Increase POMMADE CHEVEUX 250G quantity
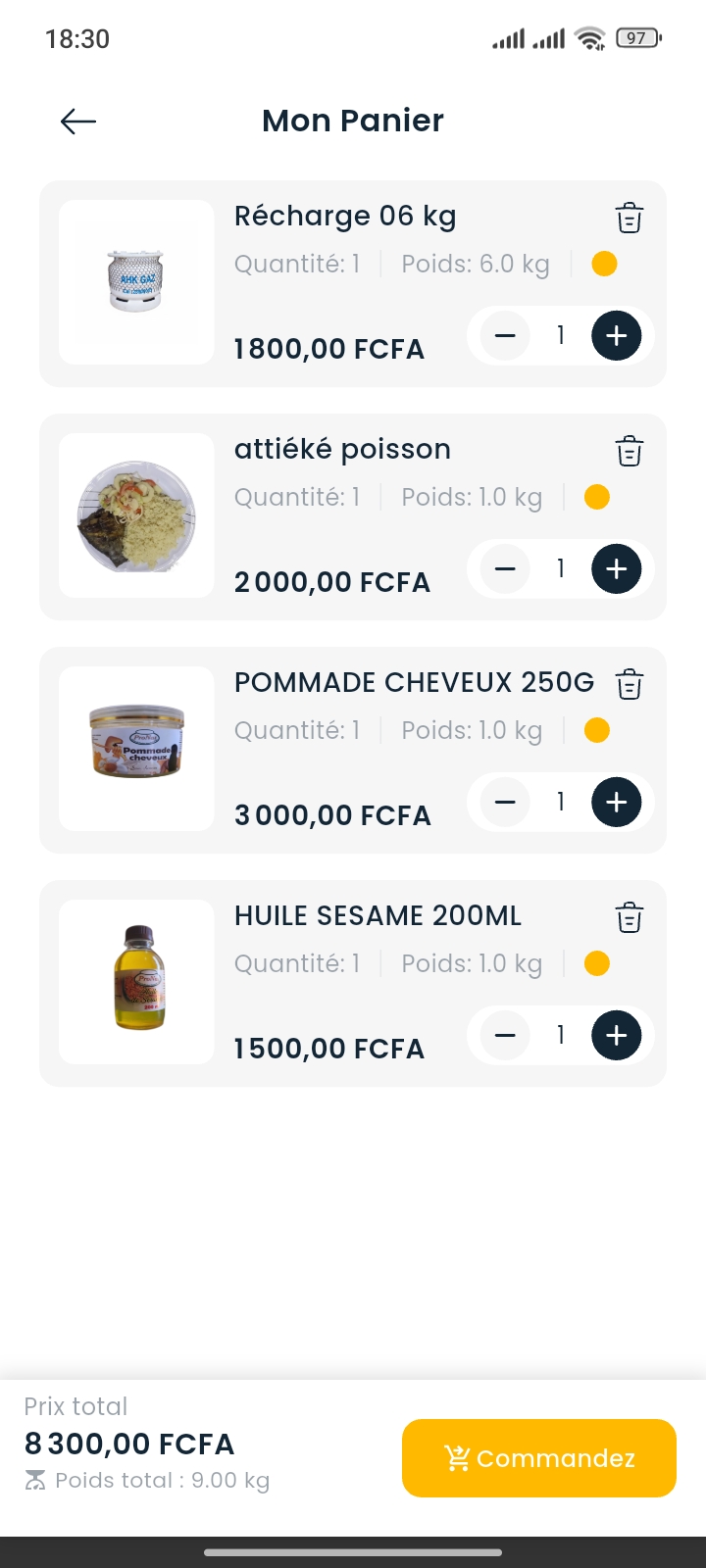Screen dimensions: 706x1568 click(616, 803)
